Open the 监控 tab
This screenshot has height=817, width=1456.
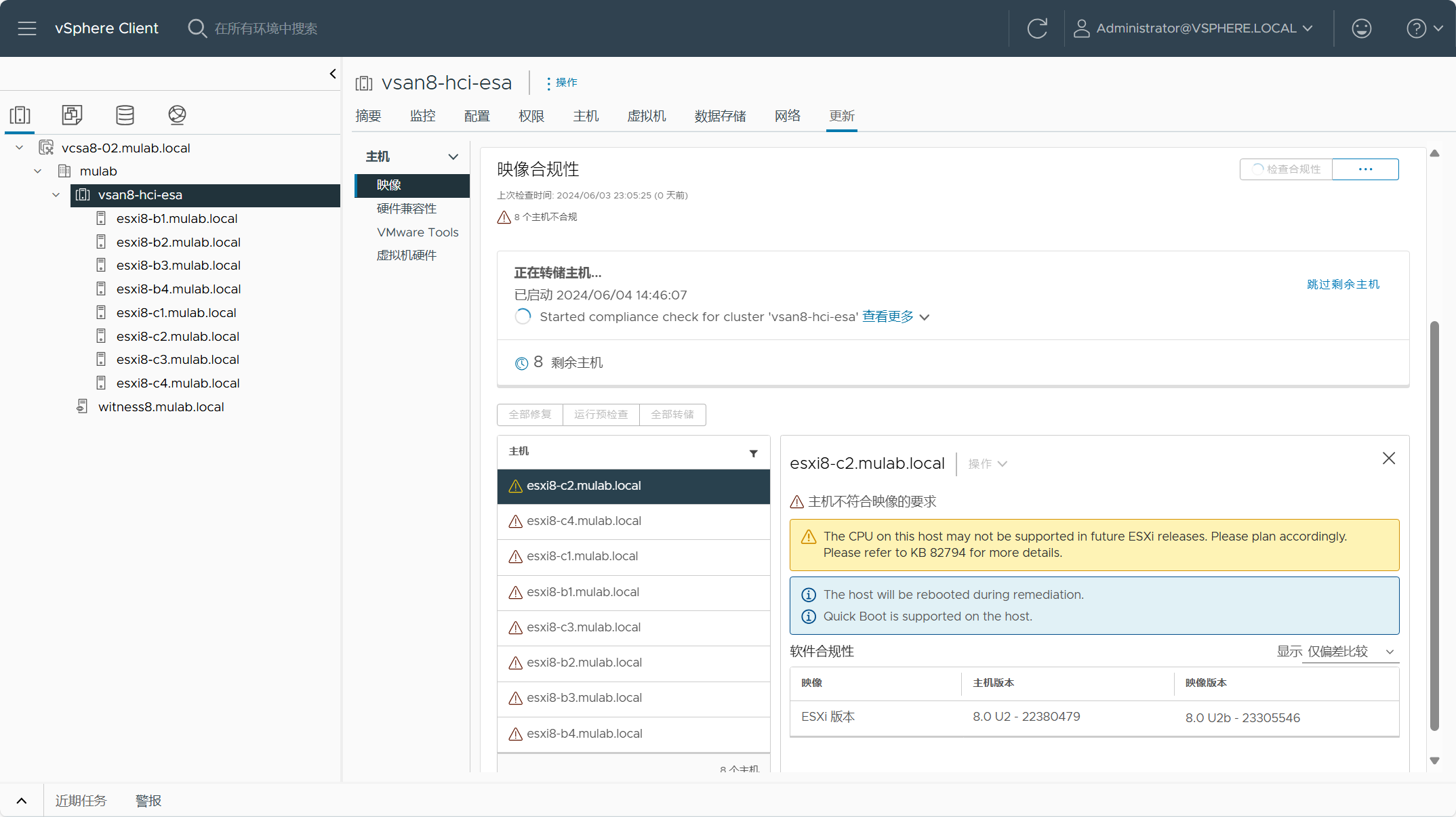422,116
